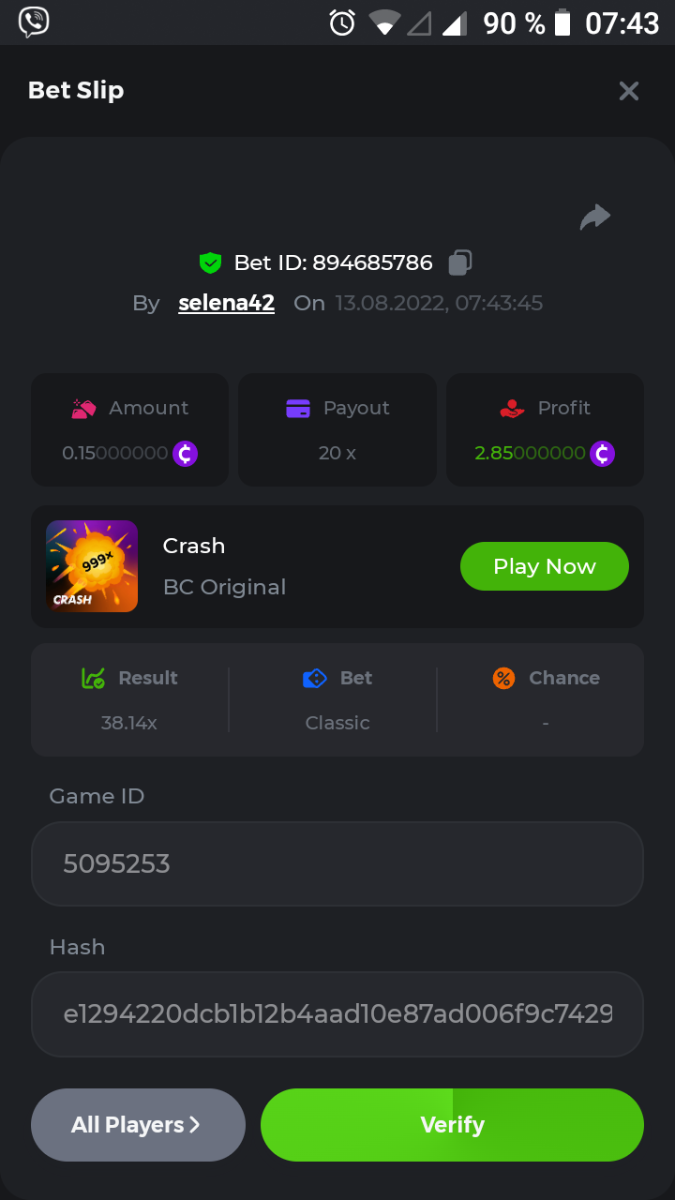Tap the green verified shield icon
This screenshot has width=675, height=1200.
click(x=210, y=263)
